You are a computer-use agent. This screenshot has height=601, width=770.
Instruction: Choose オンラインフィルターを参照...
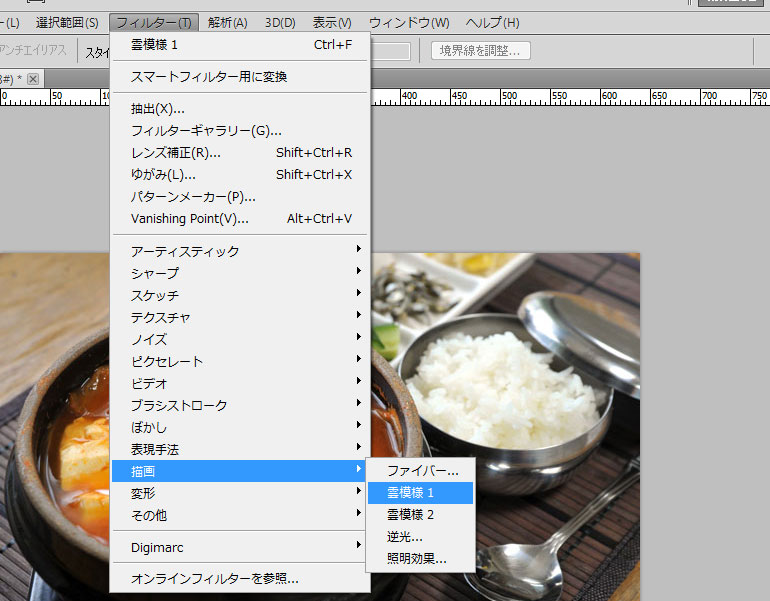pyautogui.click(x=241, y=579)
